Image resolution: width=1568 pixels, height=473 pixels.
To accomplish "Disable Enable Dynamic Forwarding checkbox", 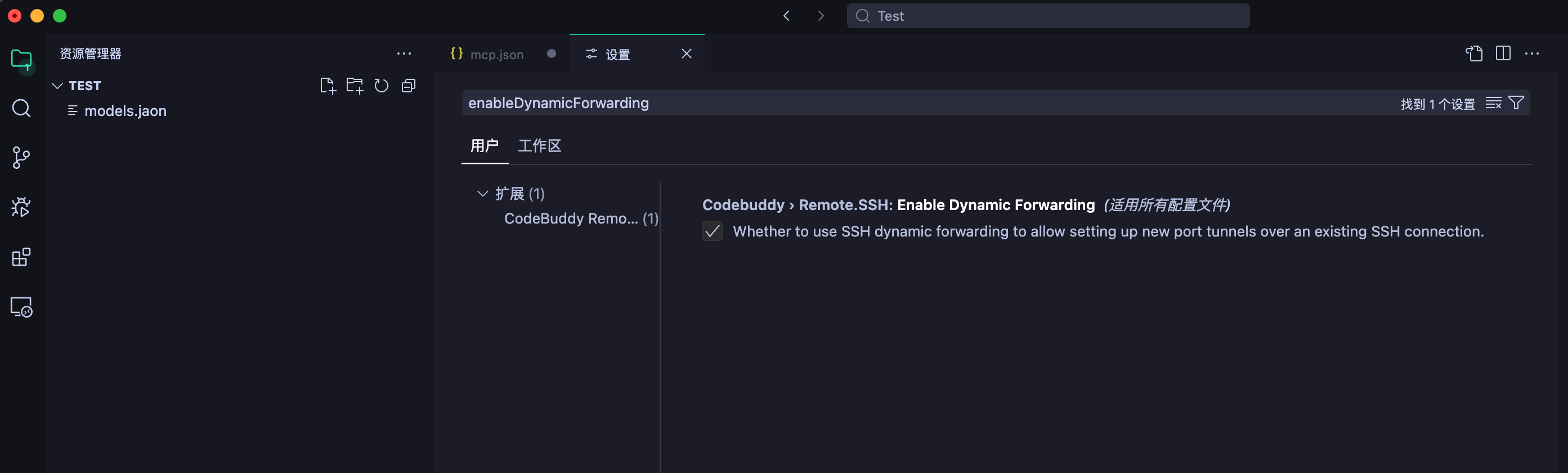I will [x=712, y=231].
